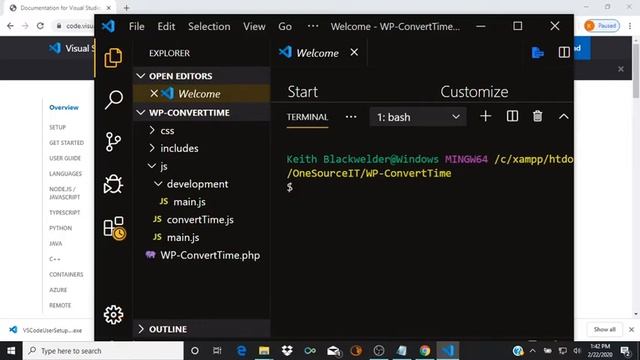Create a new terminal with plus icon
The width and height of the screenshot is (640, 360).
[x=485, y=116]
